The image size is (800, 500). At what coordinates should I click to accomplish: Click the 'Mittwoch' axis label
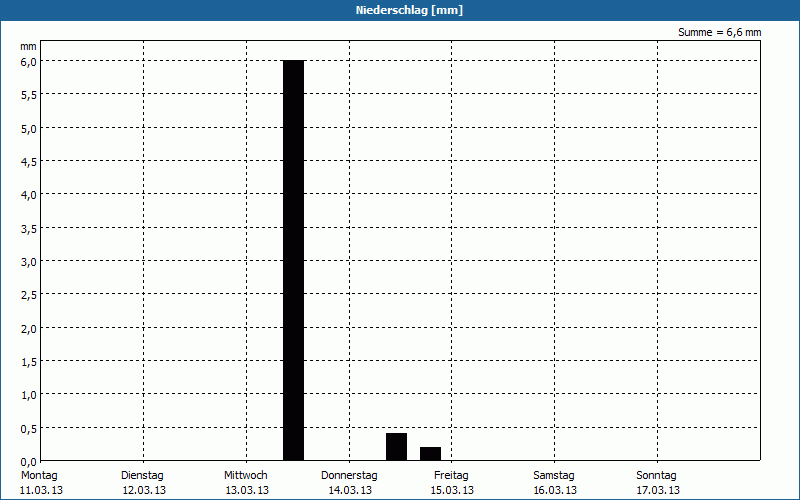click(246, 476)
